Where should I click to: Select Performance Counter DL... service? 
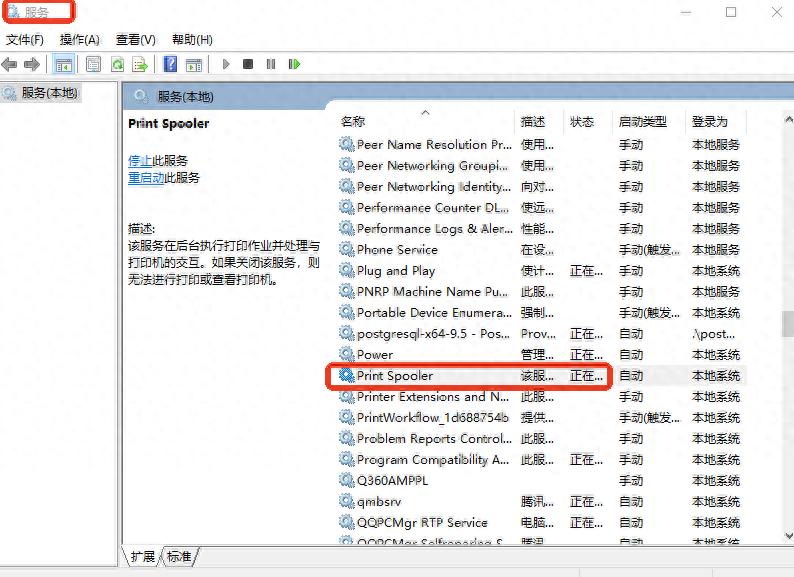[542, 208]
